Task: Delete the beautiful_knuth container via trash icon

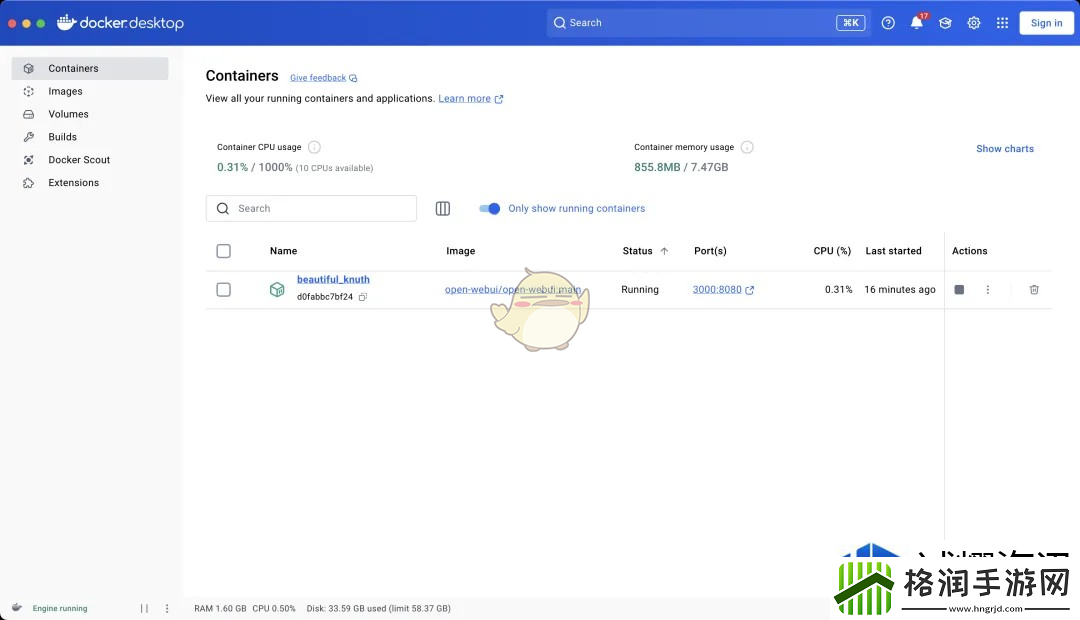Action: (1034, 290)
